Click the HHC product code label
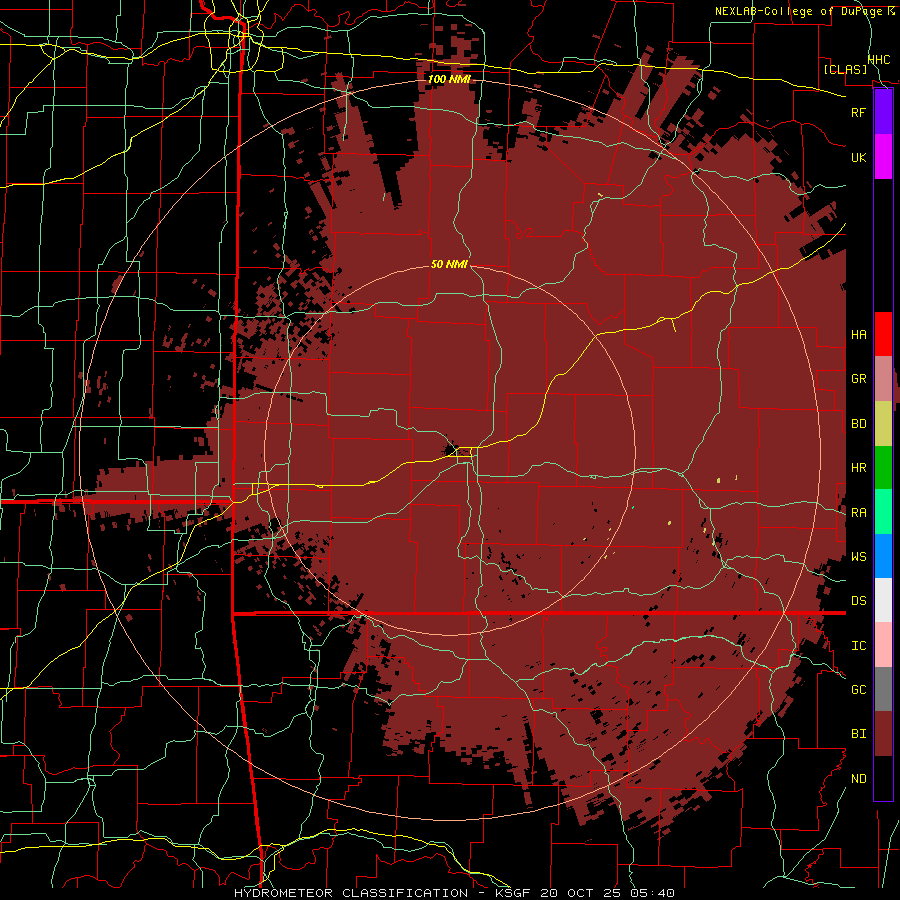The height and width of the screenshot is (900, 900). pos(879,60)
